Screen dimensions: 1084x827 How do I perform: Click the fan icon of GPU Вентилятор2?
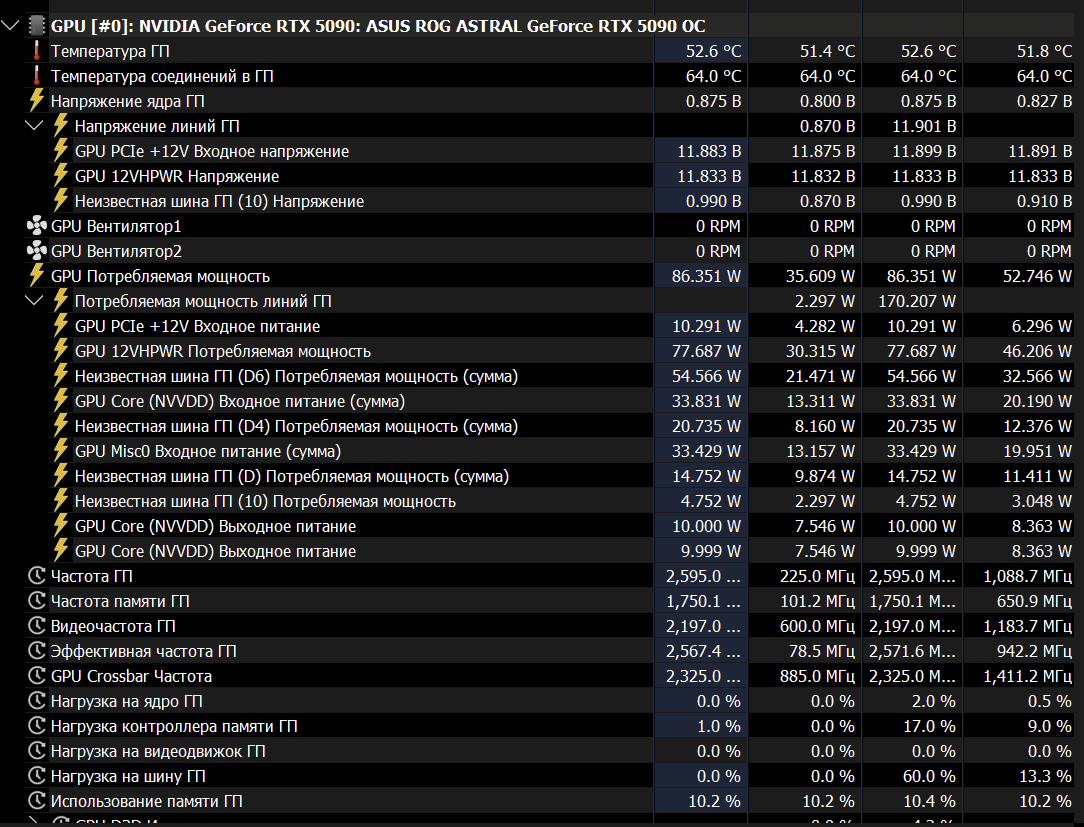pyautogui.click(x=37, y=250)
